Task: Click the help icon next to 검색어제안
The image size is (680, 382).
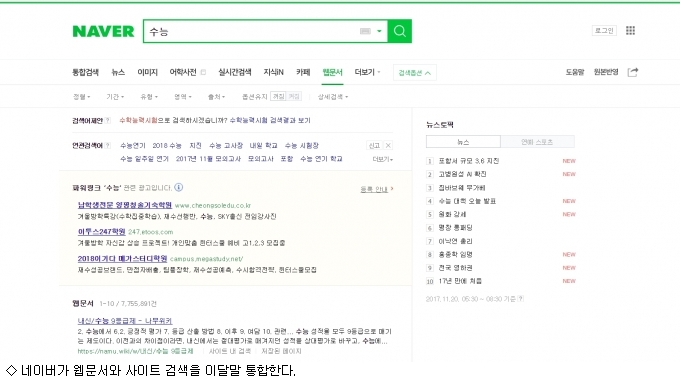Action: pyautogui.click(x=108, y=121)
